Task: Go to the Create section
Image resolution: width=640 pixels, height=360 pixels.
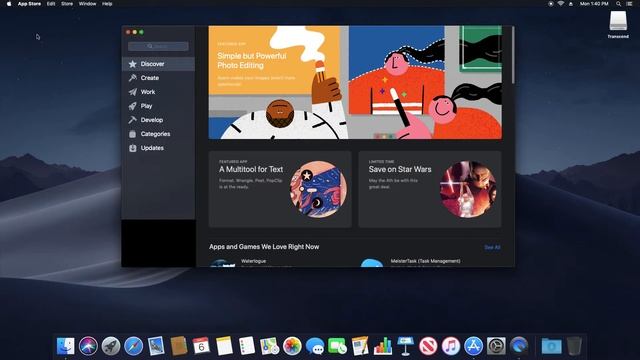Action: coord(158,78)
